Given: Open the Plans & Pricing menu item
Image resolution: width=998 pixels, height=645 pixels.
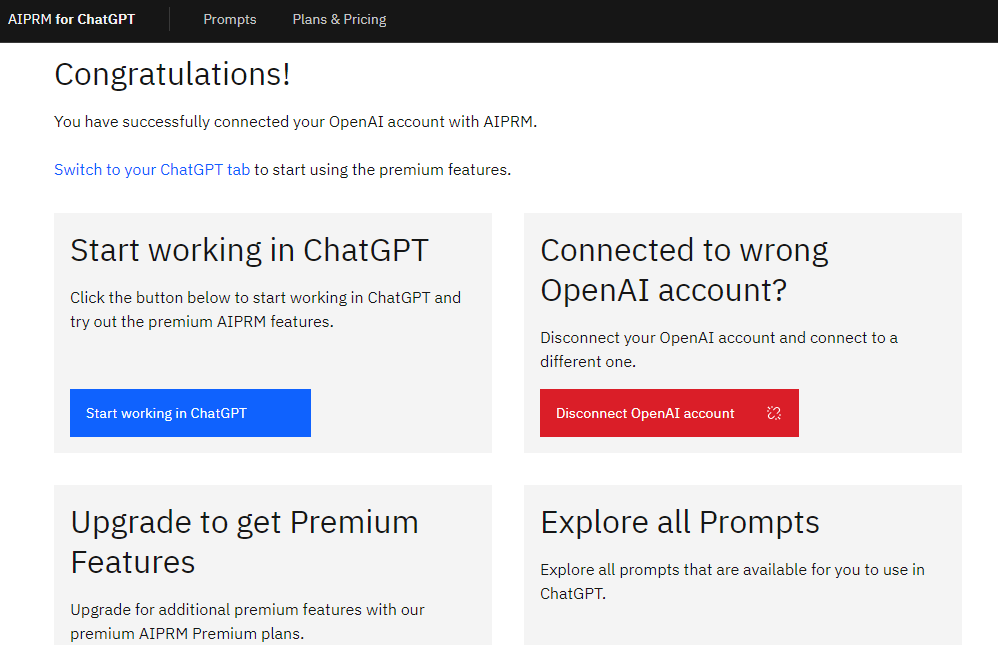Looking at the screenshot, I should pyautogui.click(x=339, y=20).
